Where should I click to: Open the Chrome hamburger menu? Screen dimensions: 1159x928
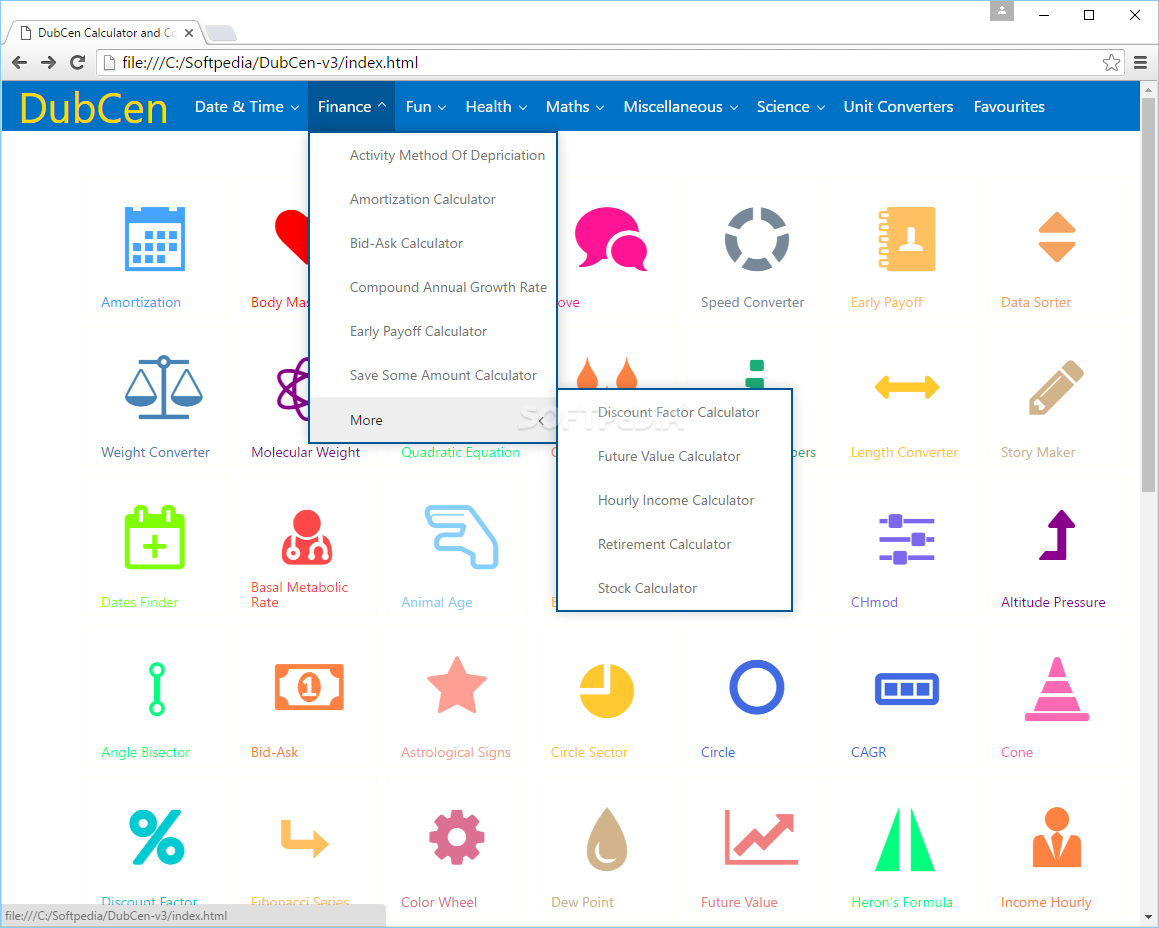[x=1141, y=63]
